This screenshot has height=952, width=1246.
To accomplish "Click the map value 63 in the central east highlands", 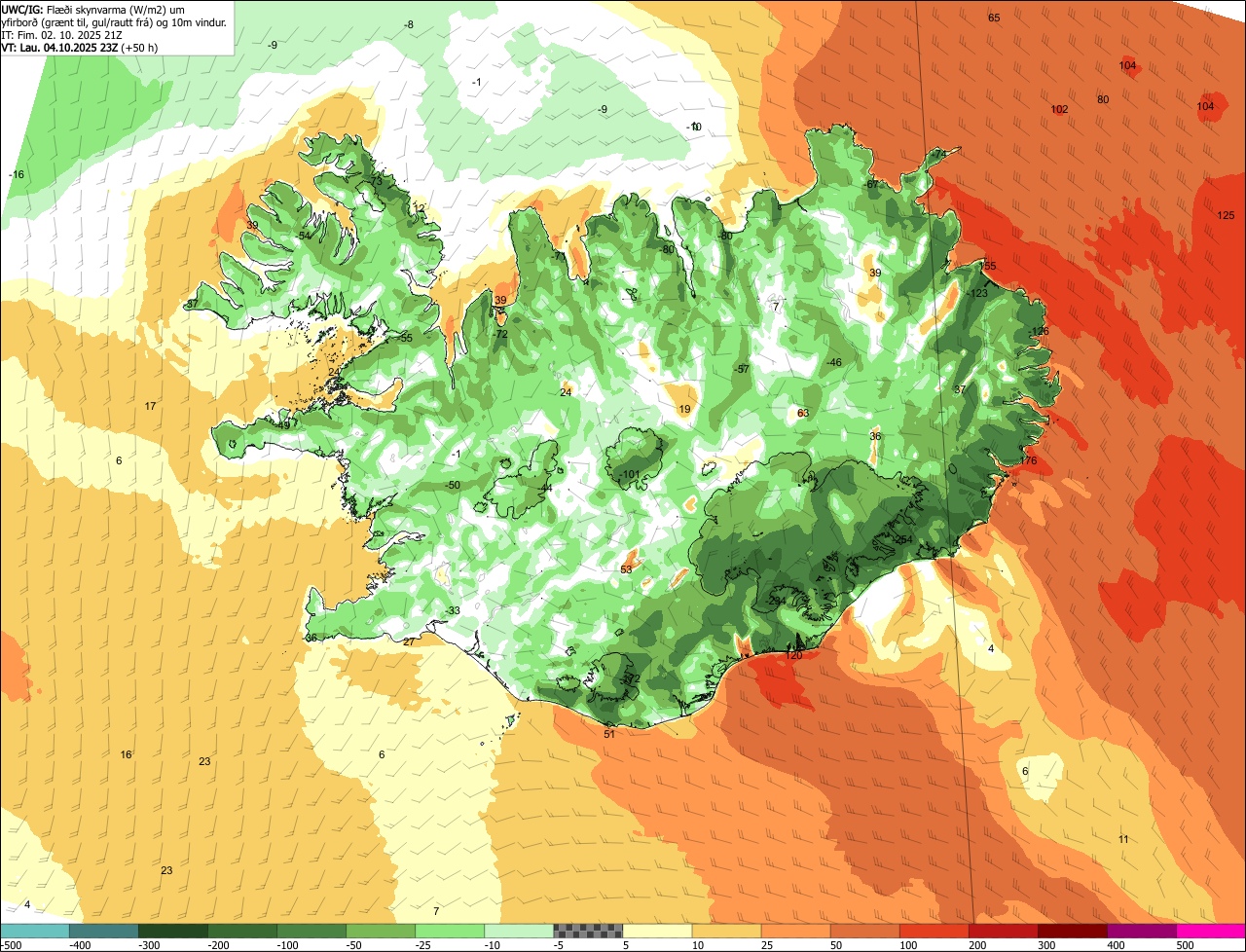I will [x=803, y=414].
